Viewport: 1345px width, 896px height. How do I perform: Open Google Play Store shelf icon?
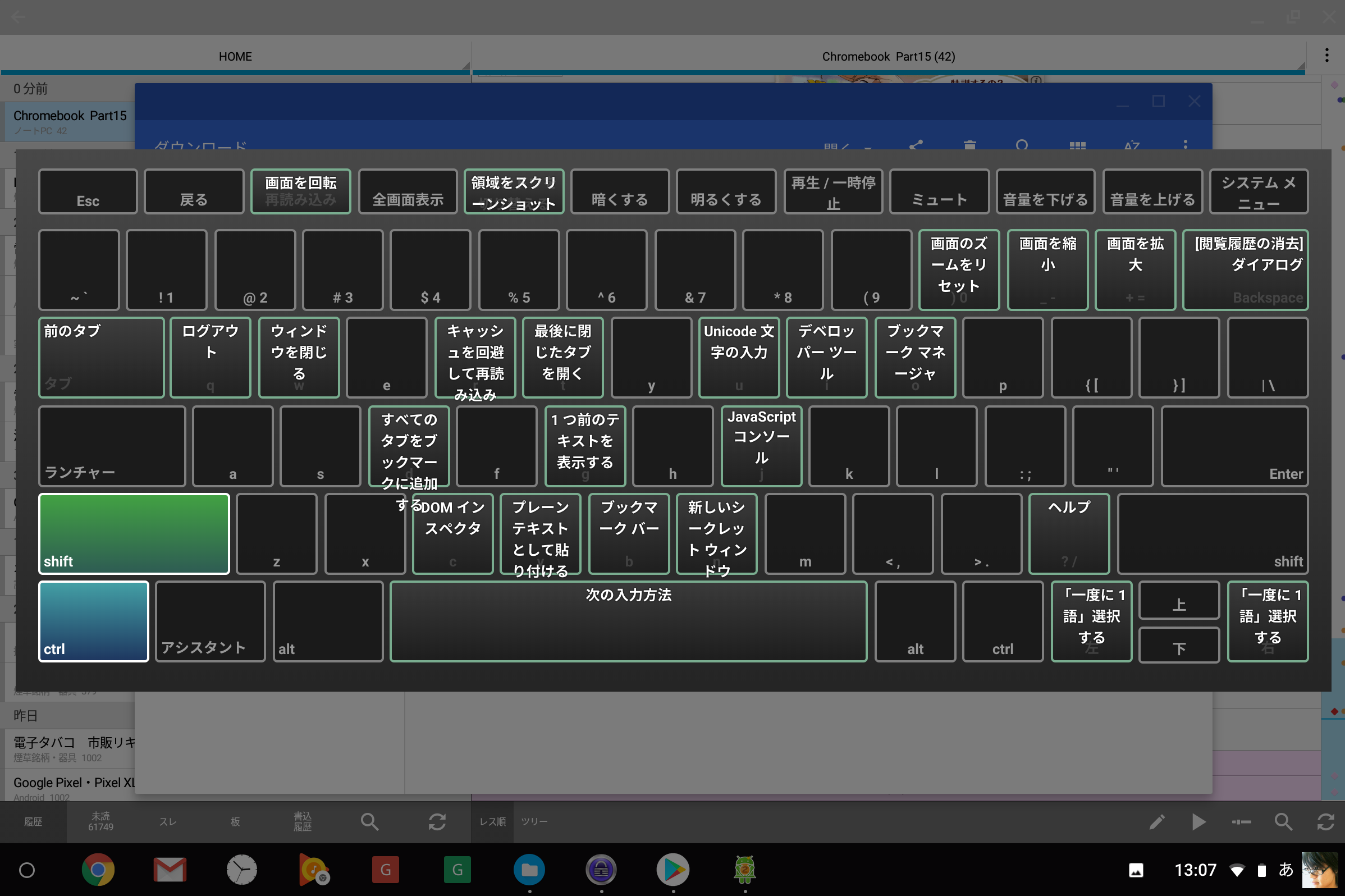tap(672, 870)
